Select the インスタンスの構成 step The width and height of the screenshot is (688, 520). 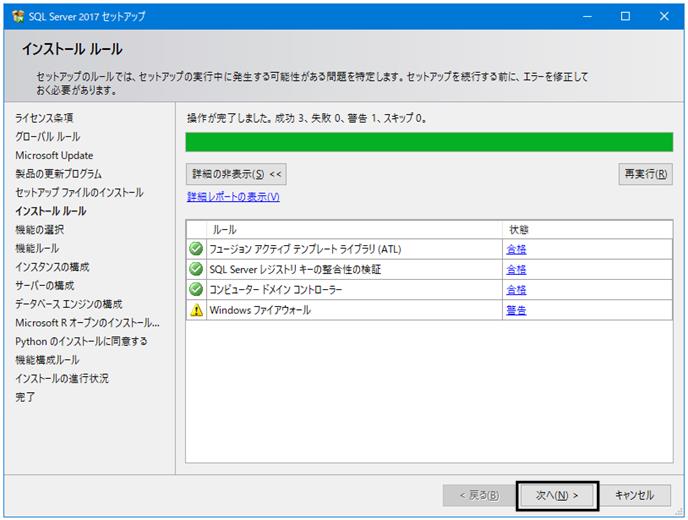point(52,267)
